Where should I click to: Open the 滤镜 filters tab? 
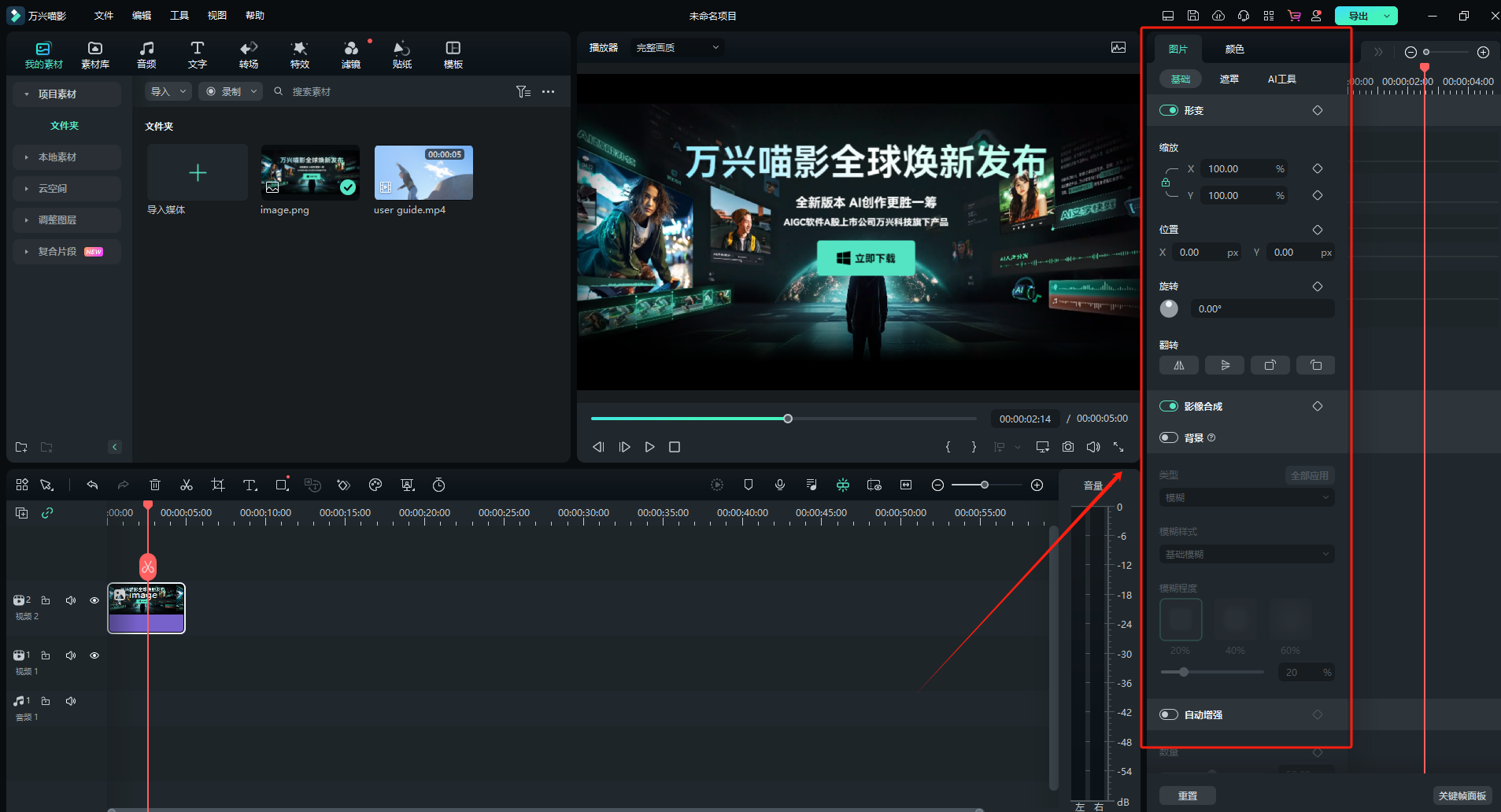coord(351,55)
